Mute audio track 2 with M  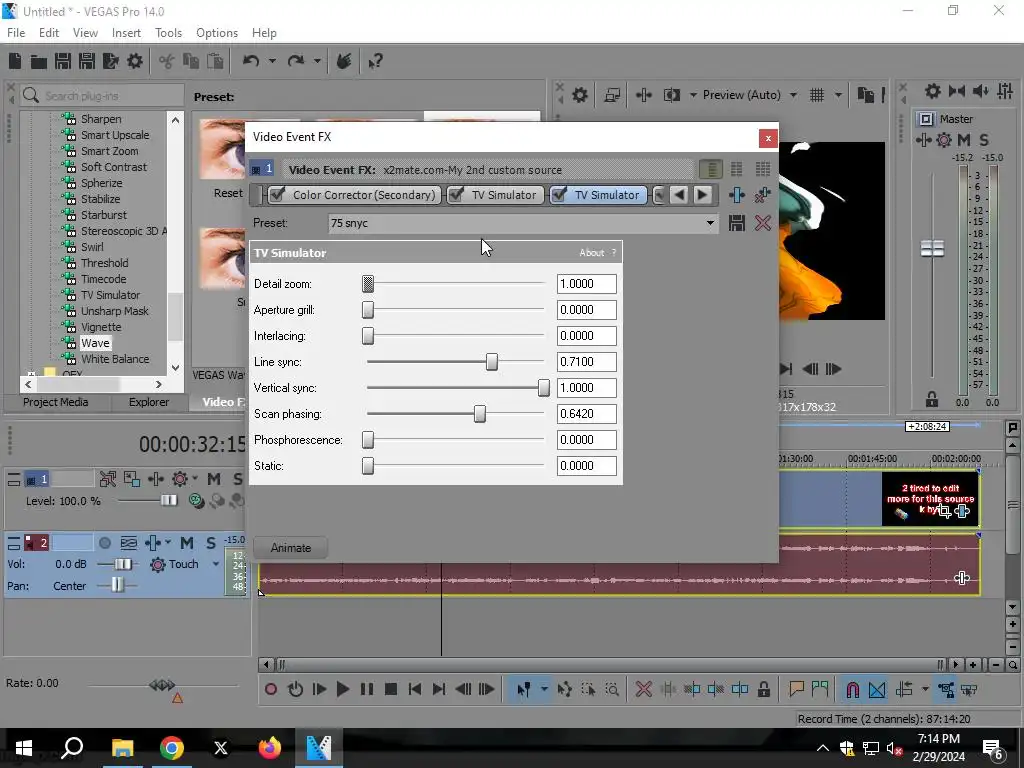coord(187,543)
